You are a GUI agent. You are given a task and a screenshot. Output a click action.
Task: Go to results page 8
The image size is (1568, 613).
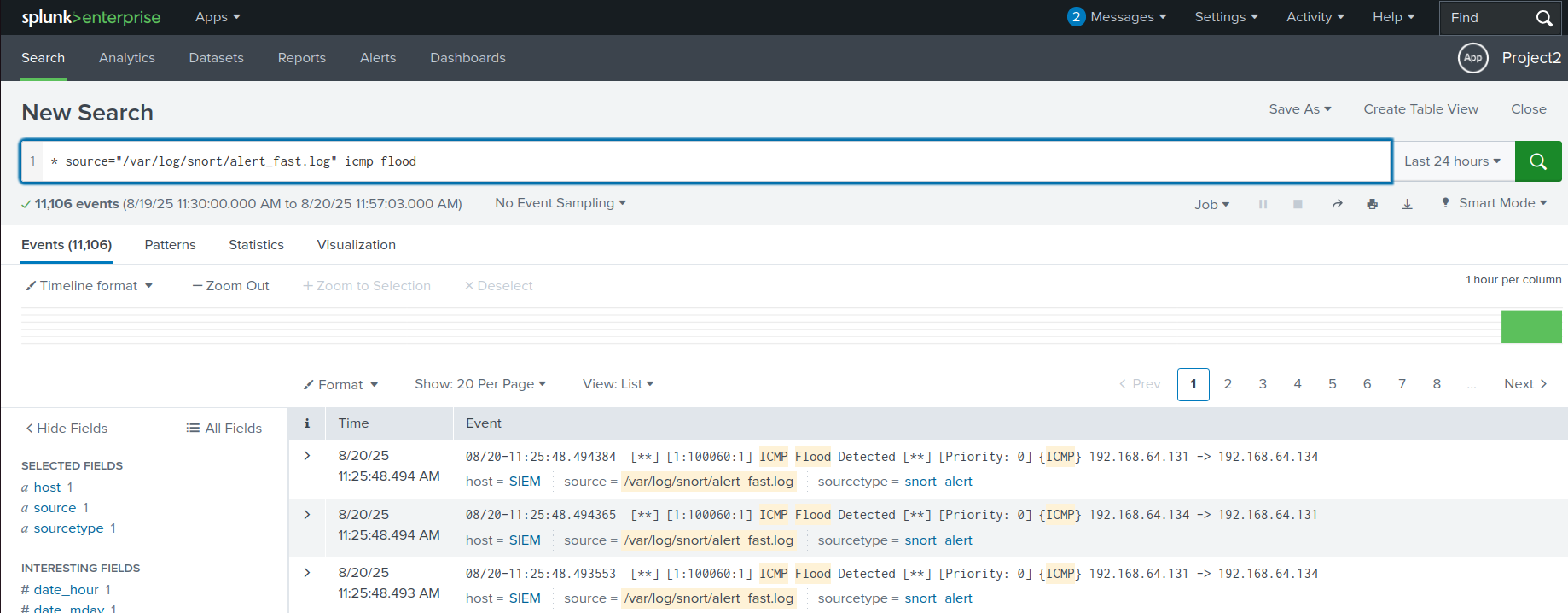[1437, 384]
